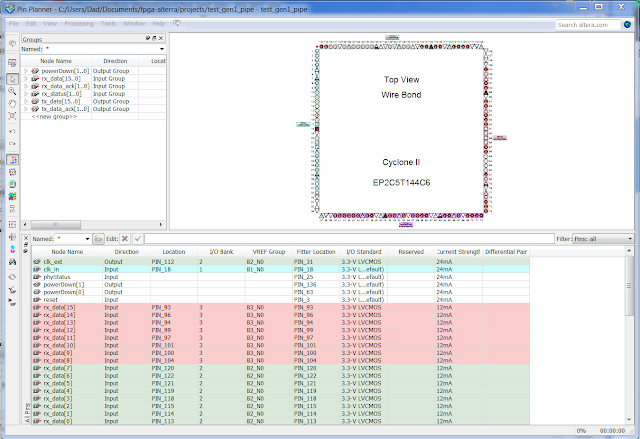640x439 pixels.
Task: Expand the rx_status[1..0] group
Action: (x=26, y=94)
